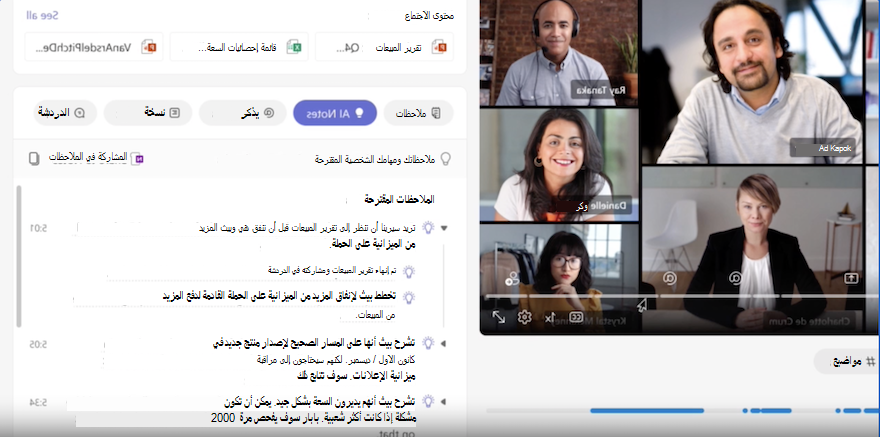The height and width of the screenshot is (437, 880).
Task: Switch to the ملاحظات tab
Action: coord(418,113)
